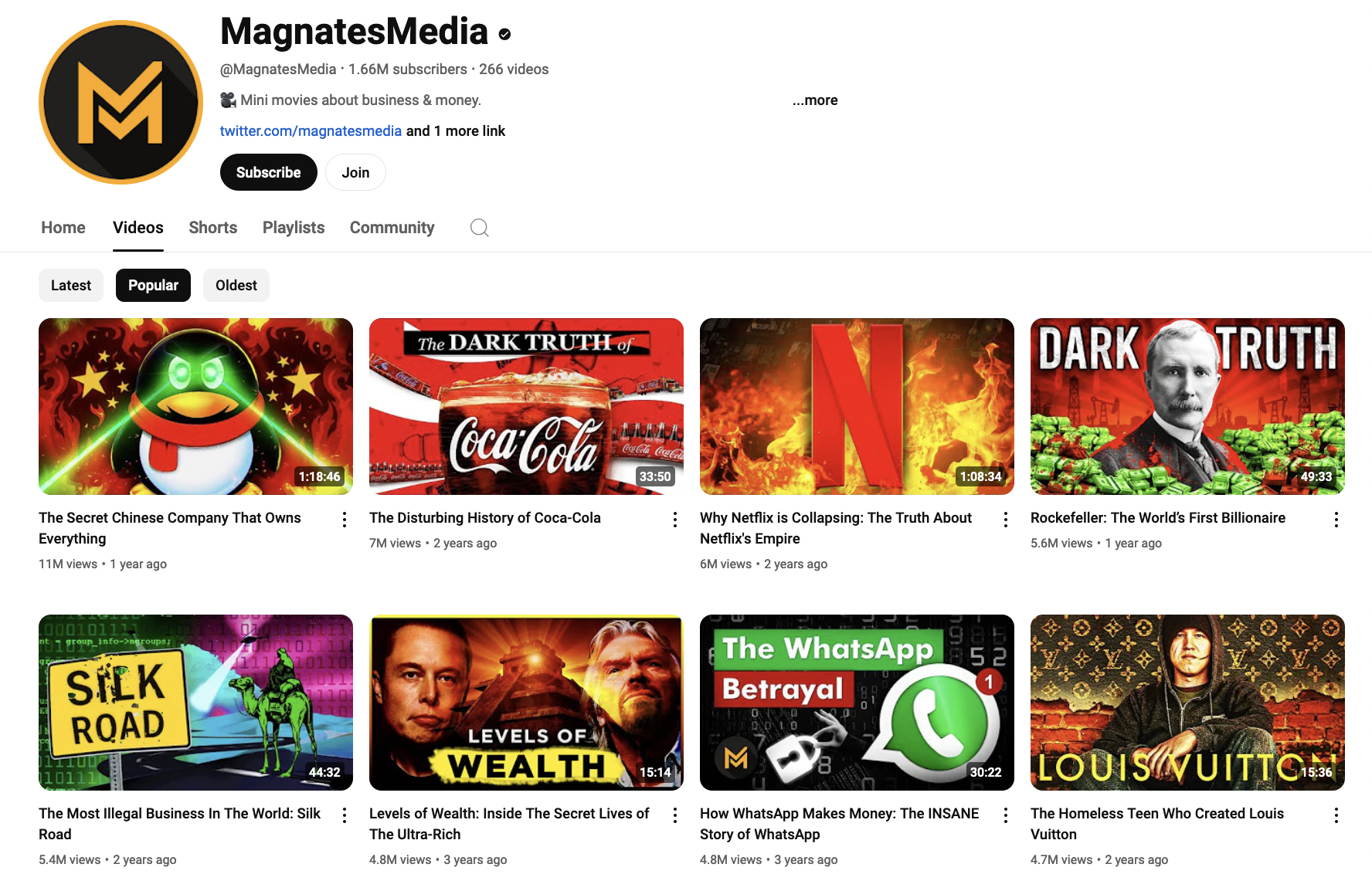Open the Rockefeller Dark Truth thumbnail
1372x891 pixels.
point(1188,406)
